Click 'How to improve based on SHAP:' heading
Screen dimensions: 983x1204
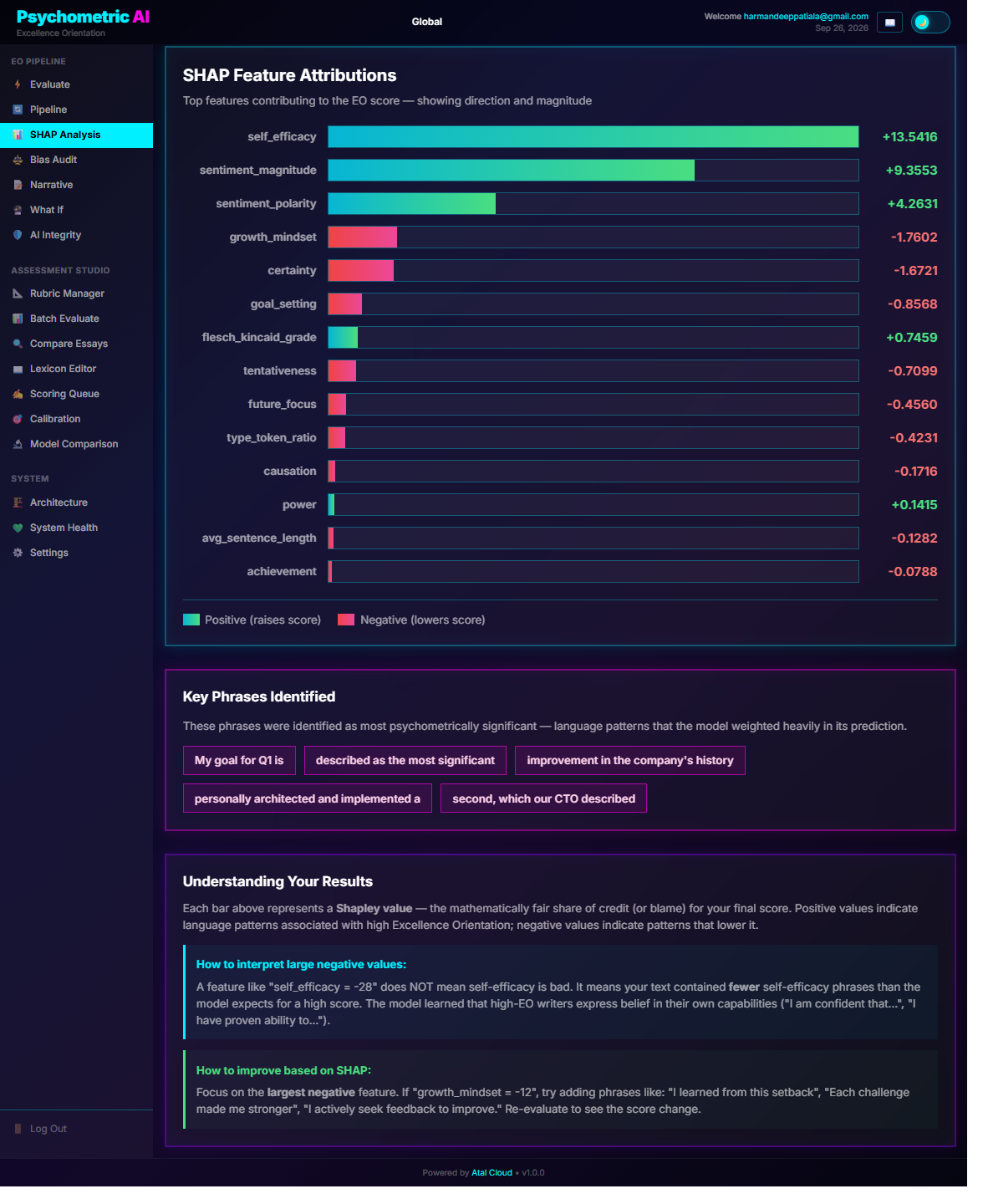283,1071
